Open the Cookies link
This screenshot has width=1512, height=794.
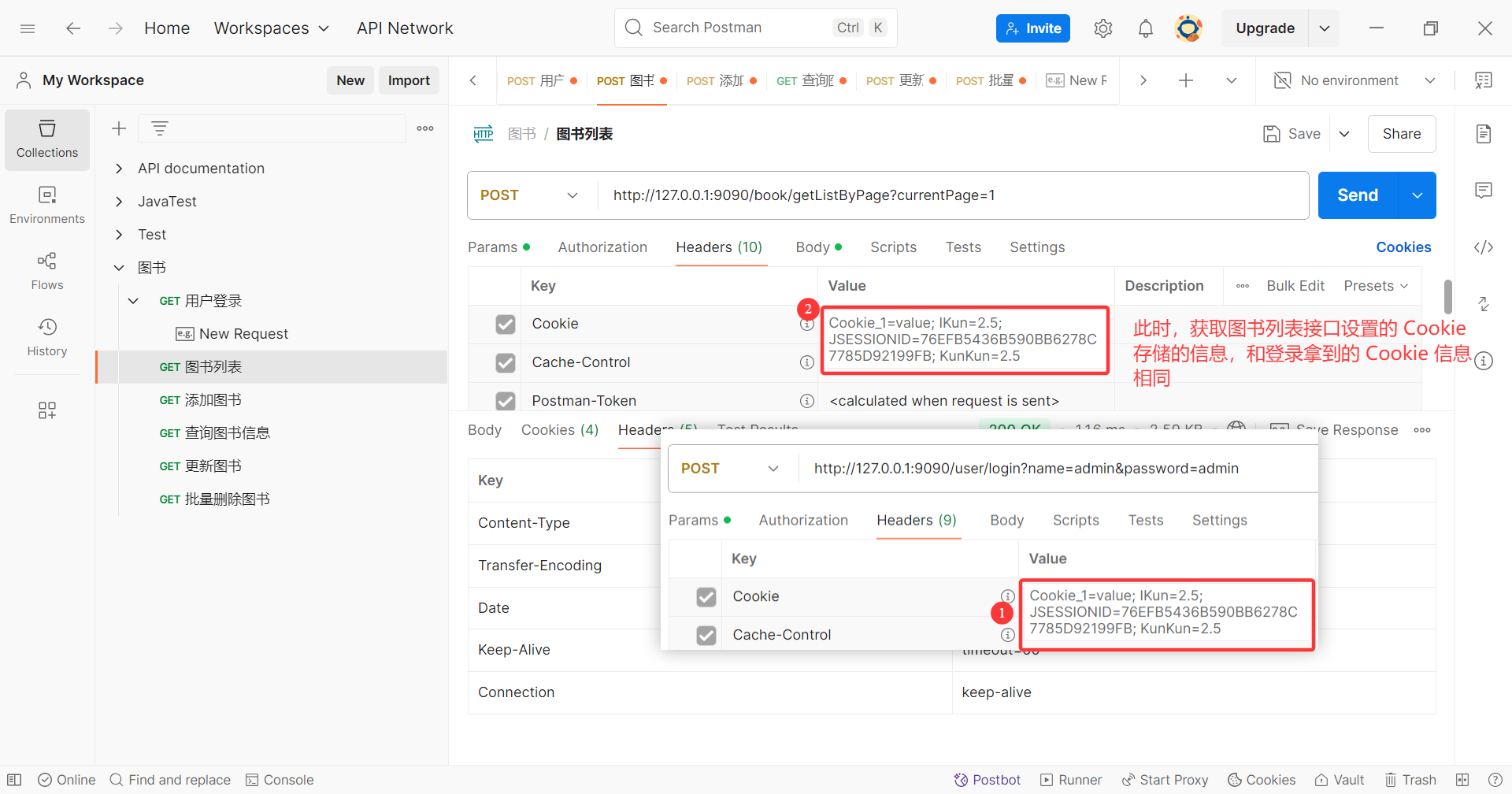[1403, 247]
